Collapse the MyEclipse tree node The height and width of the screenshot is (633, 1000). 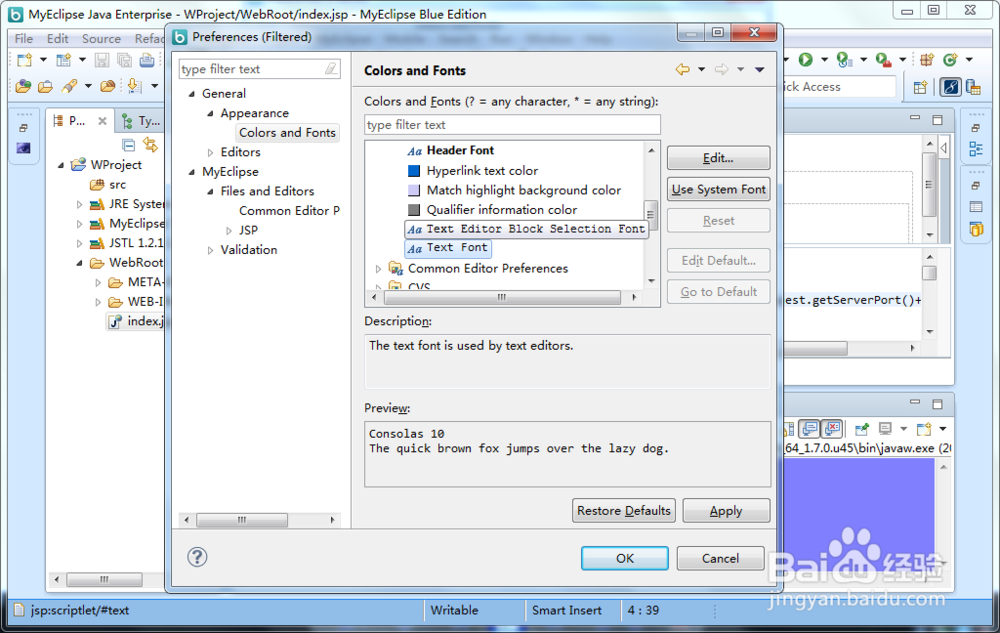click(x=192, y=172)
